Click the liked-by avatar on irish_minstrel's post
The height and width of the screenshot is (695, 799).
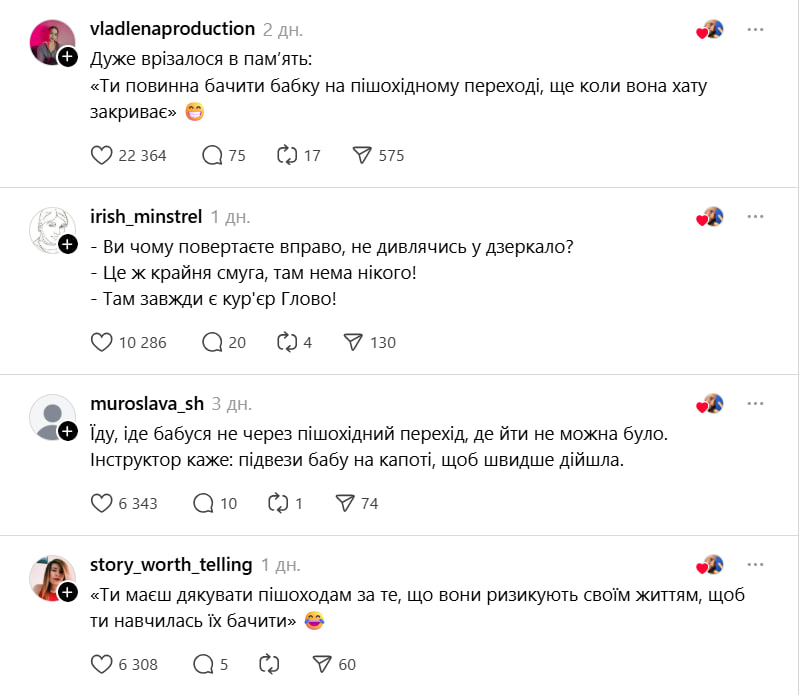[711, 216]
